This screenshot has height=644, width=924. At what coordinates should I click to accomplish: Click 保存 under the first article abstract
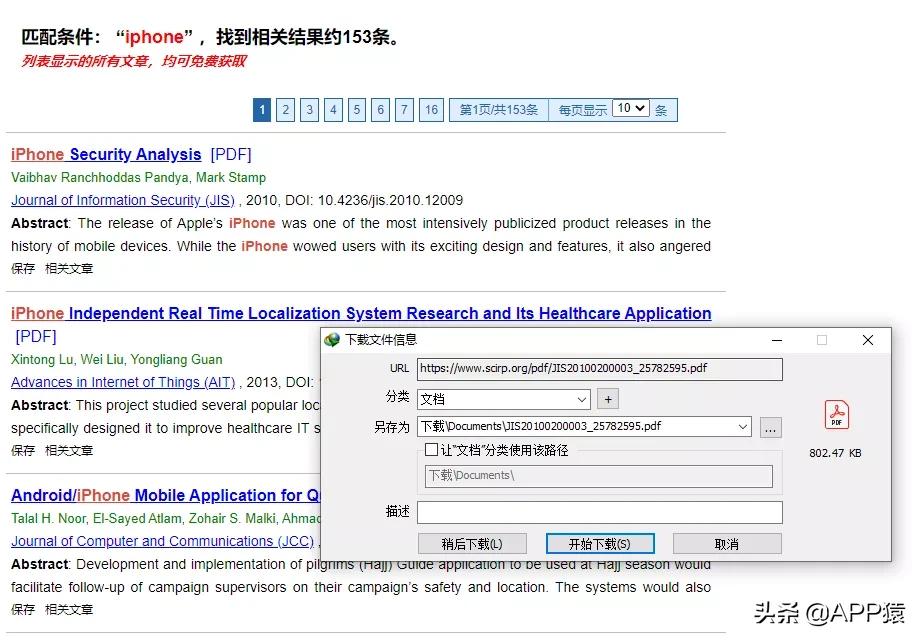pos(24,268)
